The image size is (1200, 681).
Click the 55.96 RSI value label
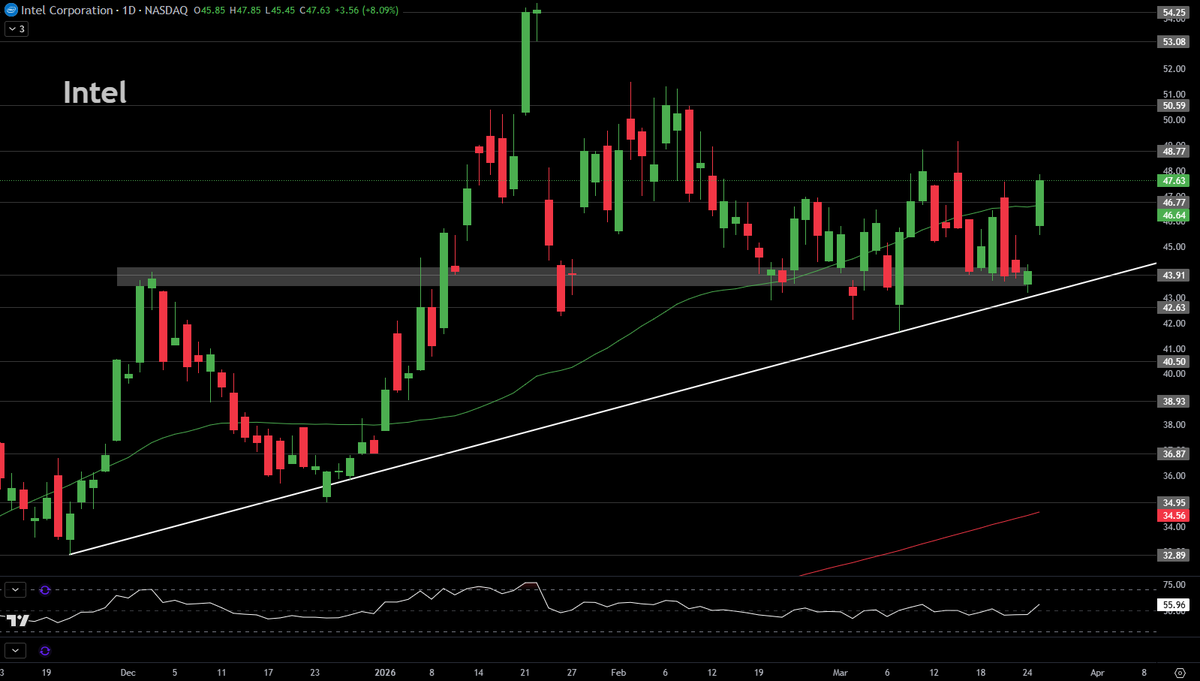(1173, 604)
